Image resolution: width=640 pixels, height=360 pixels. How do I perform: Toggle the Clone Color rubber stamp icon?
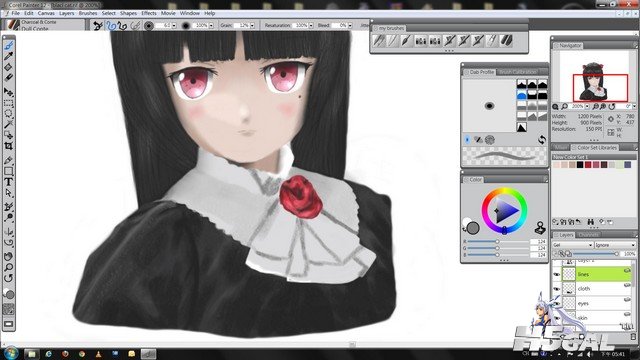[540, 228]
